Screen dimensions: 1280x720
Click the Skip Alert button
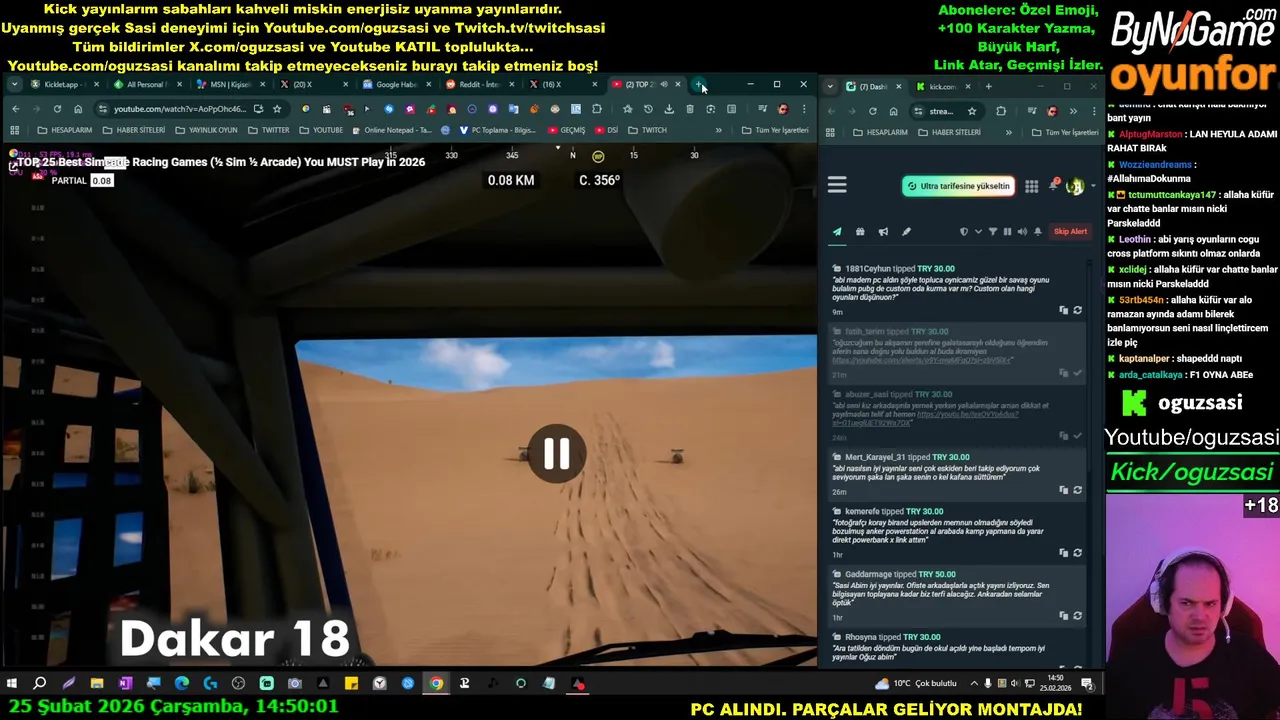(x=1070, y=232)
